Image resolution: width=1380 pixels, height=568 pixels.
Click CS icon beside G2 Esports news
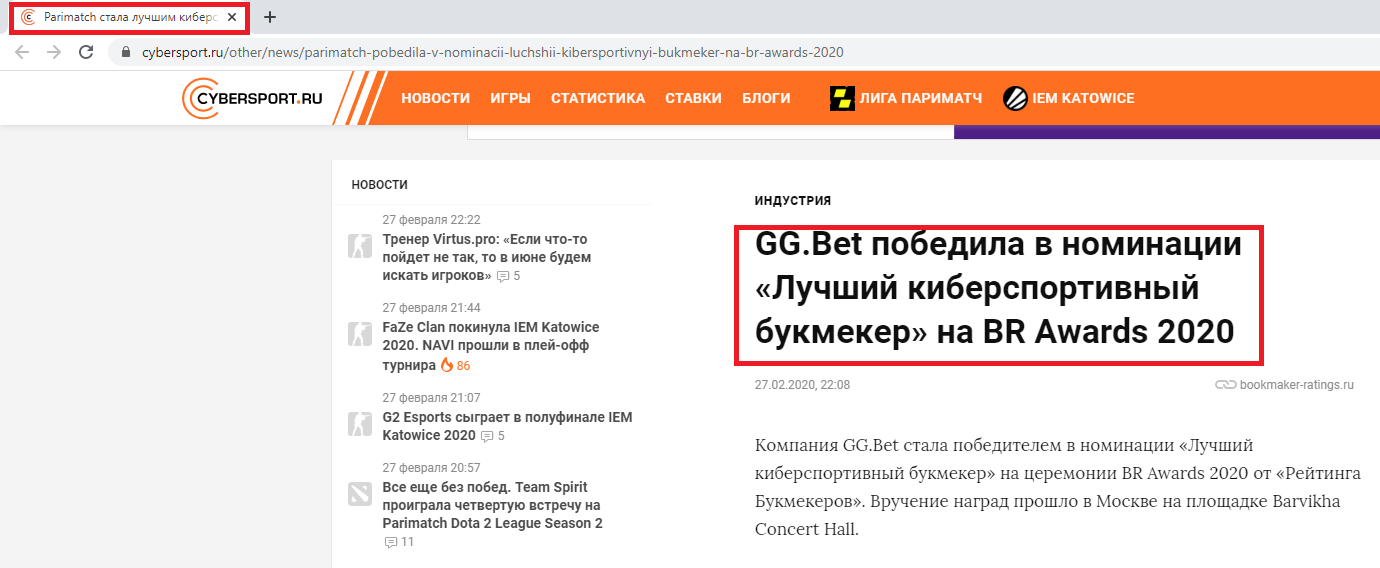(359, 423)
